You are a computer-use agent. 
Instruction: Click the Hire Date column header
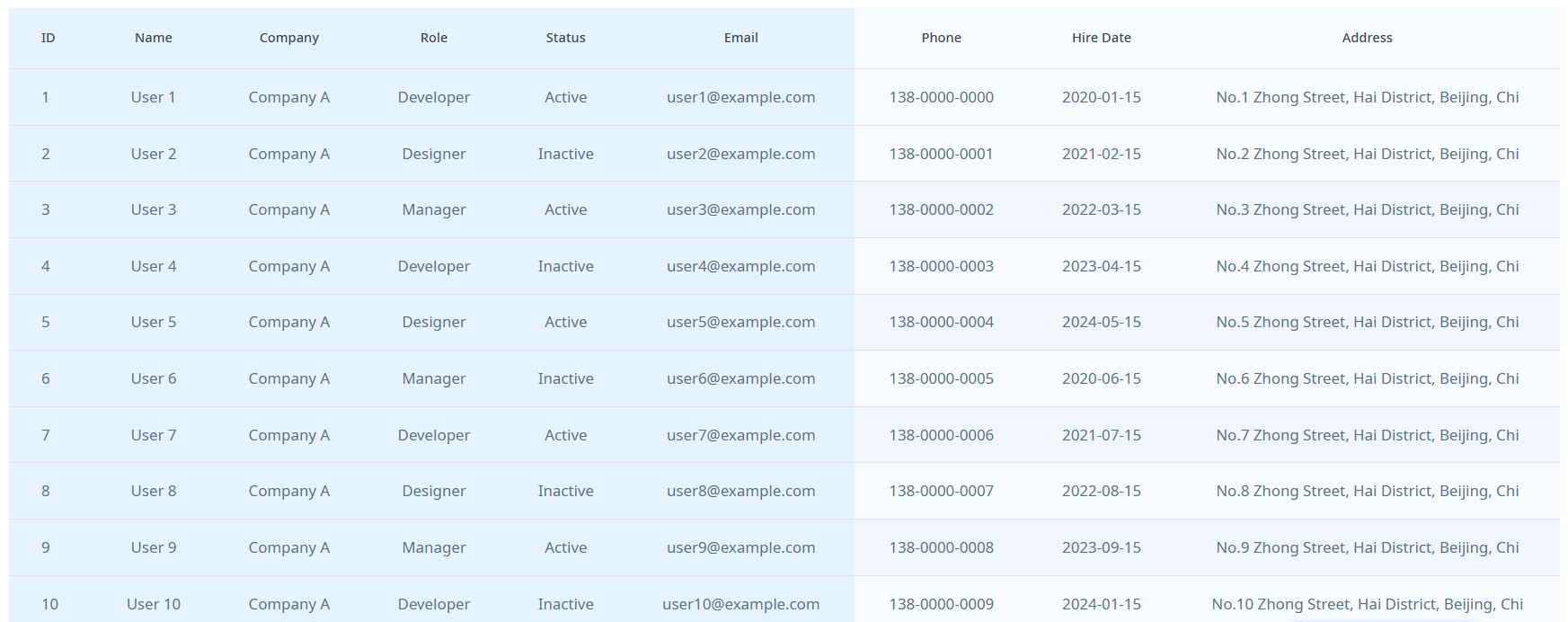click(x=1102, y=38)
